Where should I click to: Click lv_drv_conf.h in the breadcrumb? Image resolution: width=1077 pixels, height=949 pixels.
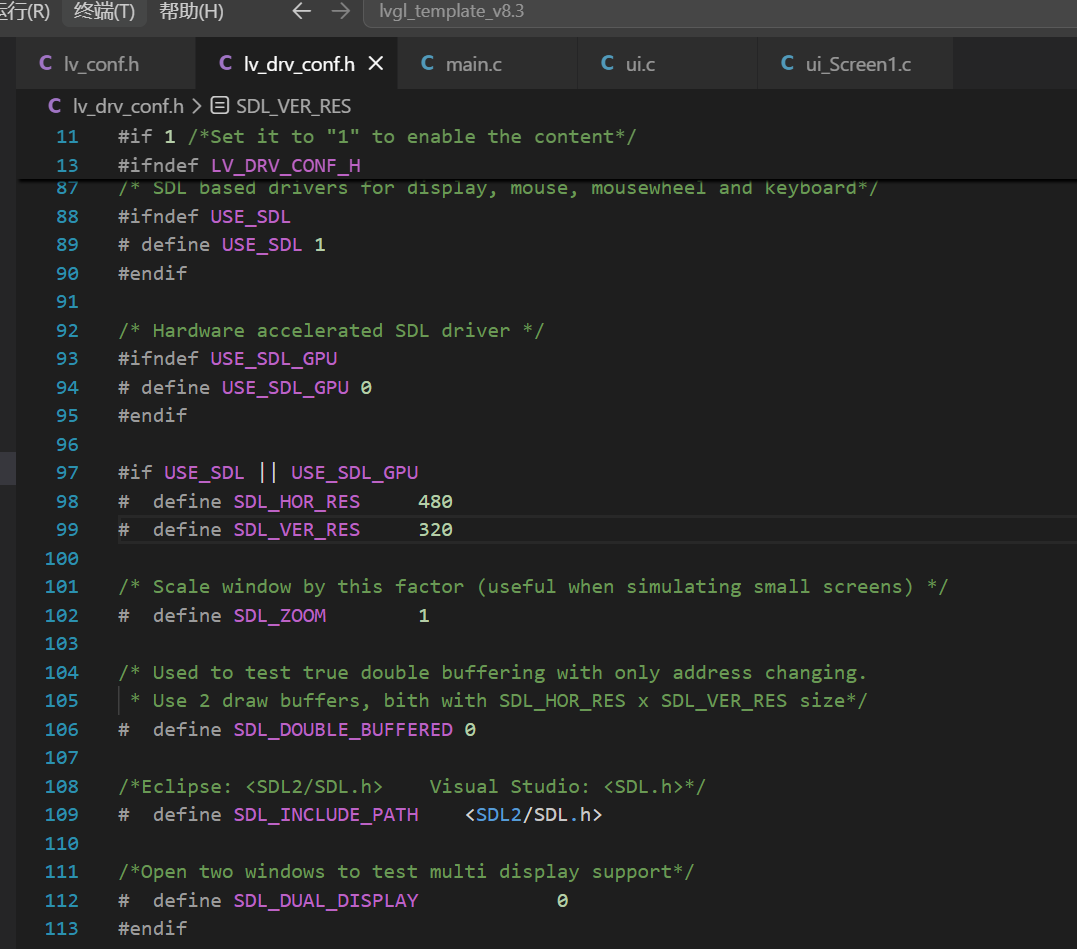(x=128, y=106)
